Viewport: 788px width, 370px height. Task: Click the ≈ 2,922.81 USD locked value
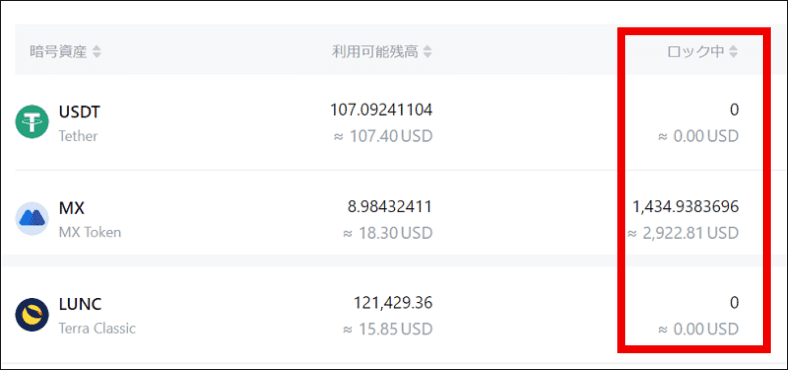coord(683,233)
